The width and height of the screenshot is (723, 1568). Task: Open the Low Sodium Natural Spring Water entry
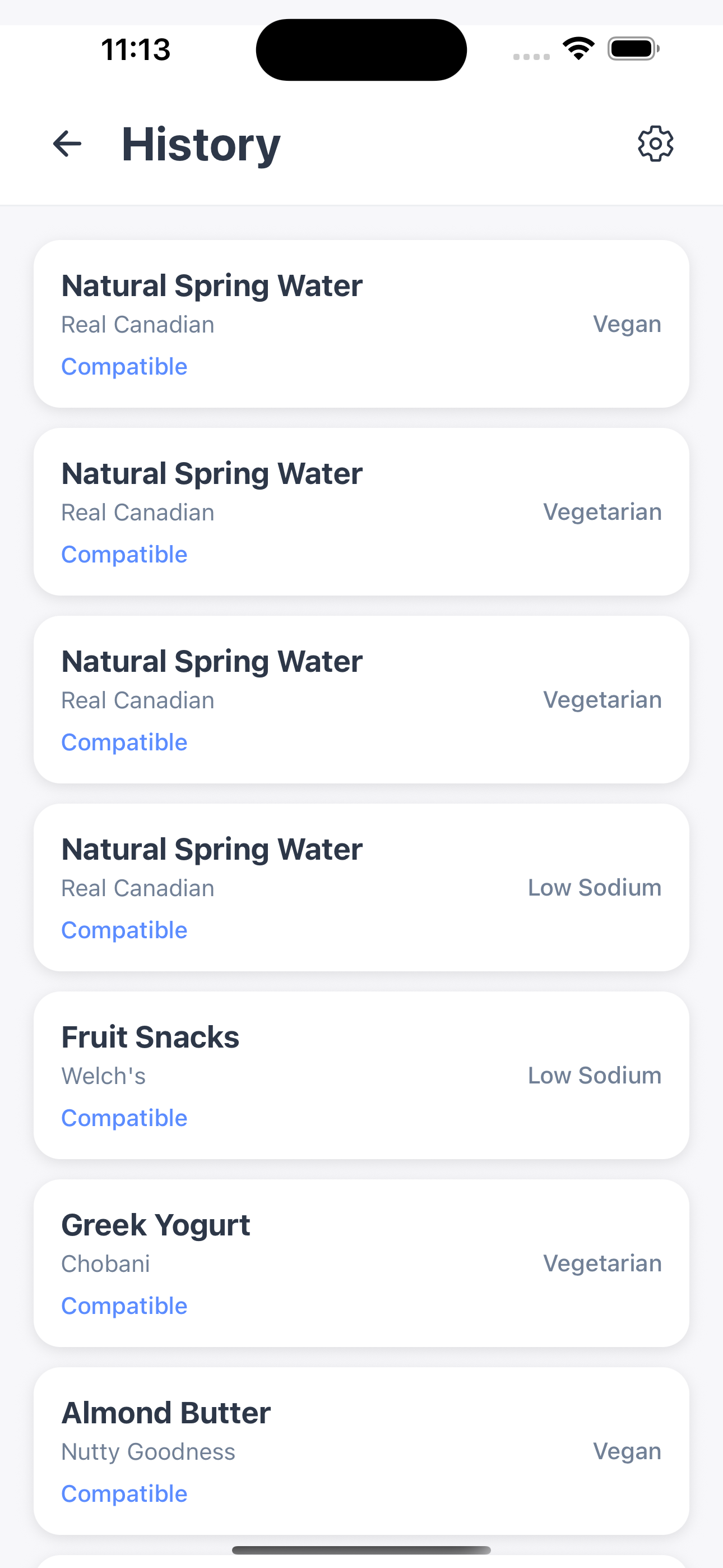(x=361, y=887)
